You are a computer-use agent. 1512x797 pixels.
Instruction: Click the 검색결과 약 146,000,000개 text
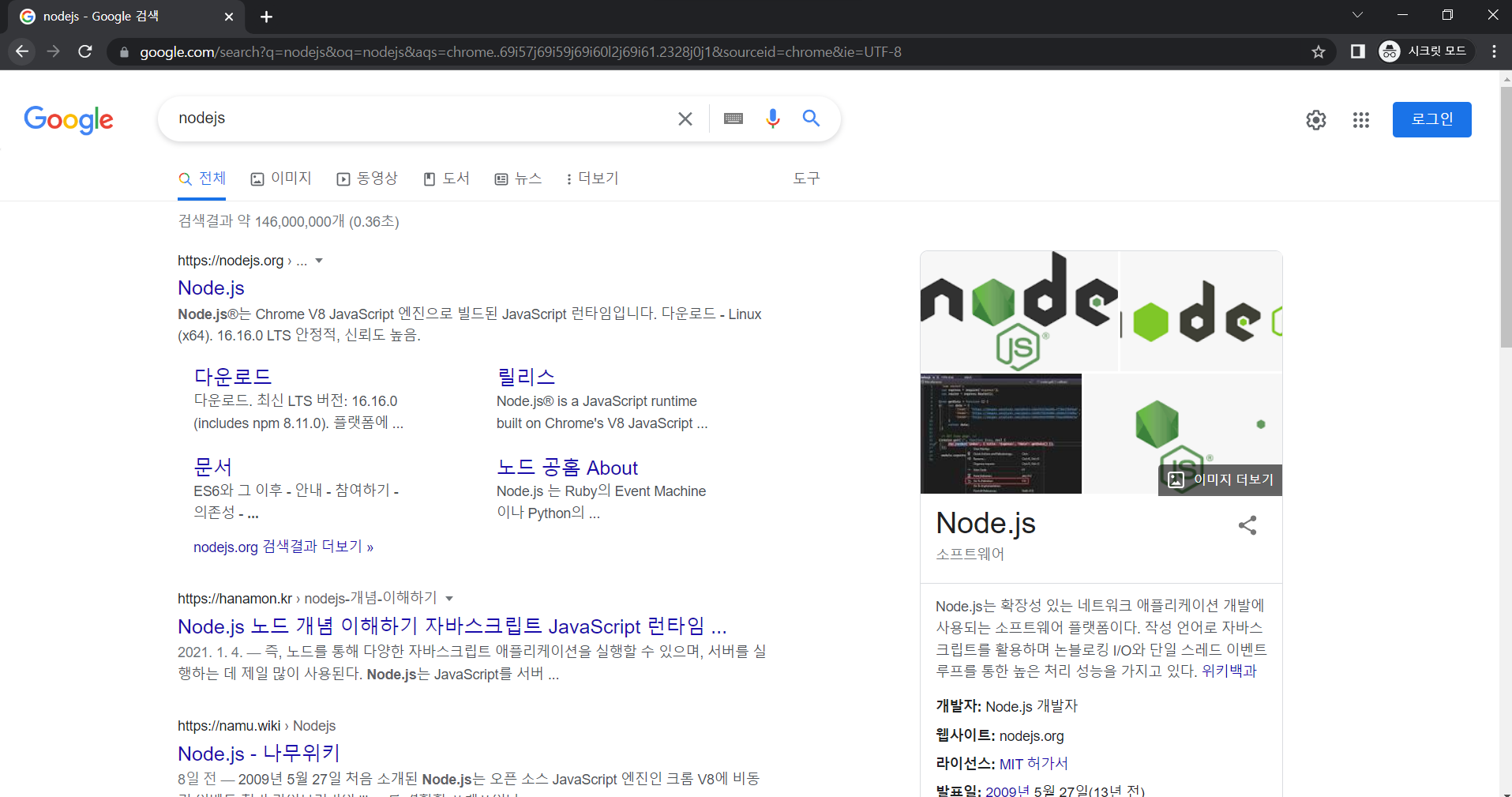(x=288, y=222)
